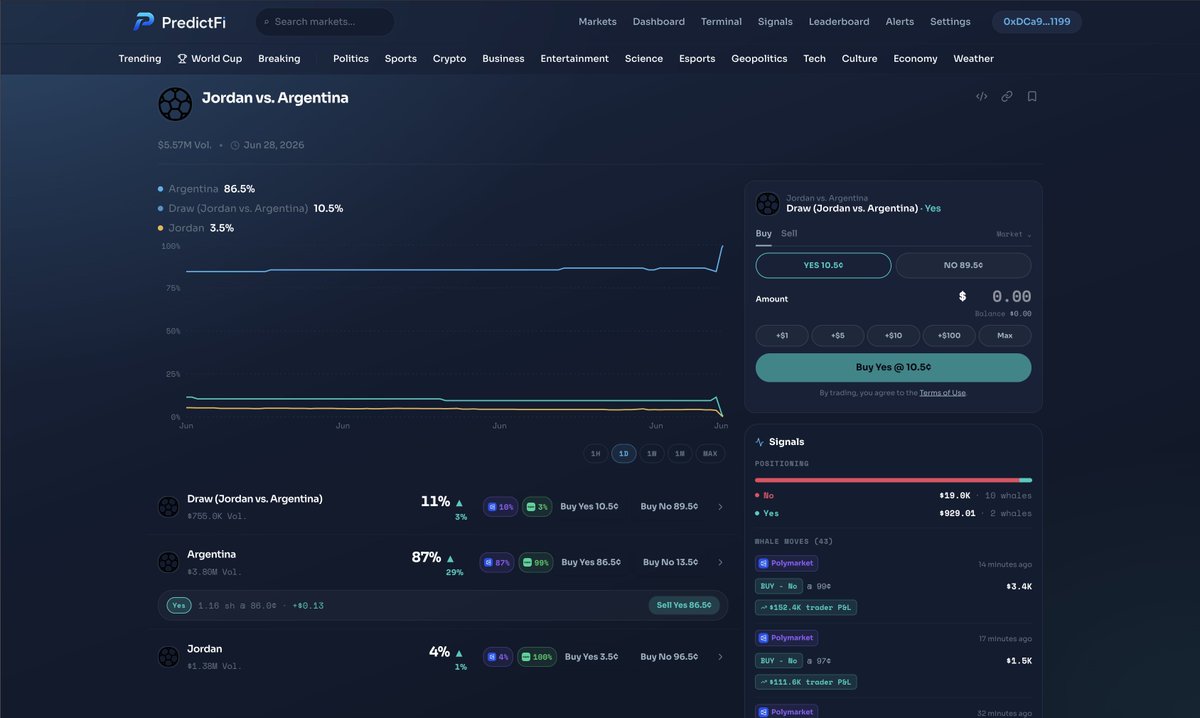The width and height of the screenshot is (1200, 718).
Task: Click the Argentina row soccer ball icon
Action: [x=168, y=562]
